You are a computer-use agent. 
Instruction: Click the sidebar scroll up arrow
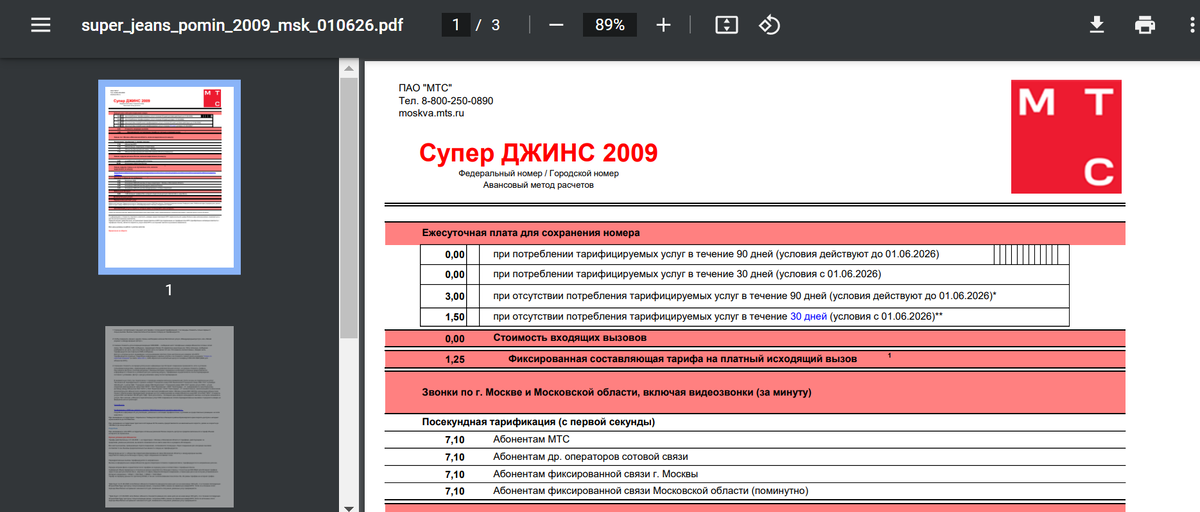349,68
